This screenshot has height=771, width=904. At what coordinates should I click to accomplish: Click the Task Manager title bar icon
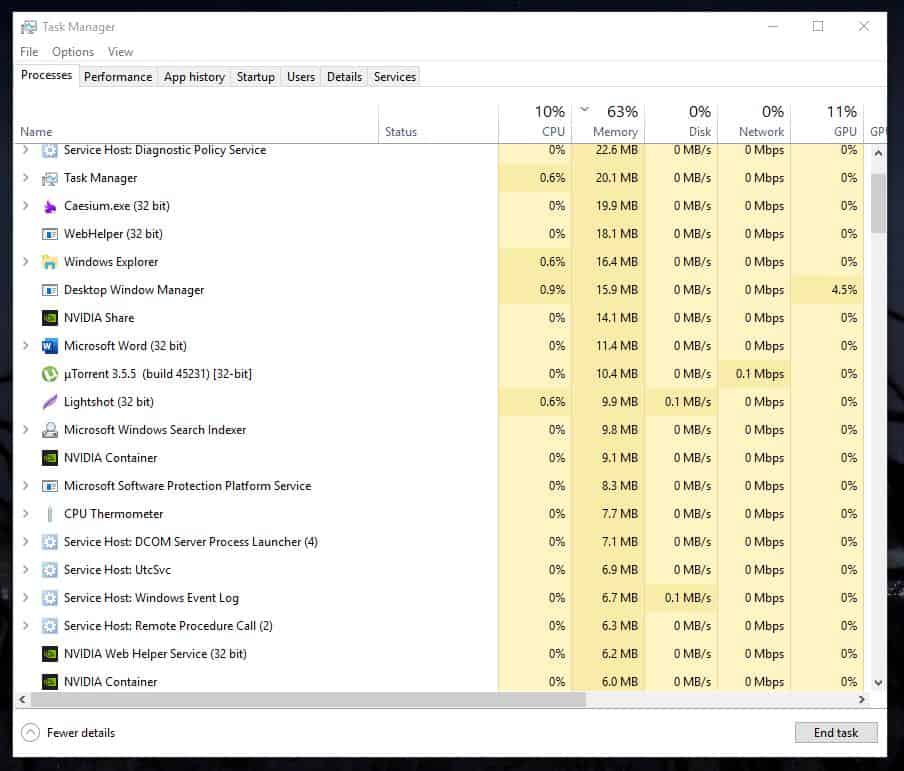pyautogui.click(x=29, y=27)
